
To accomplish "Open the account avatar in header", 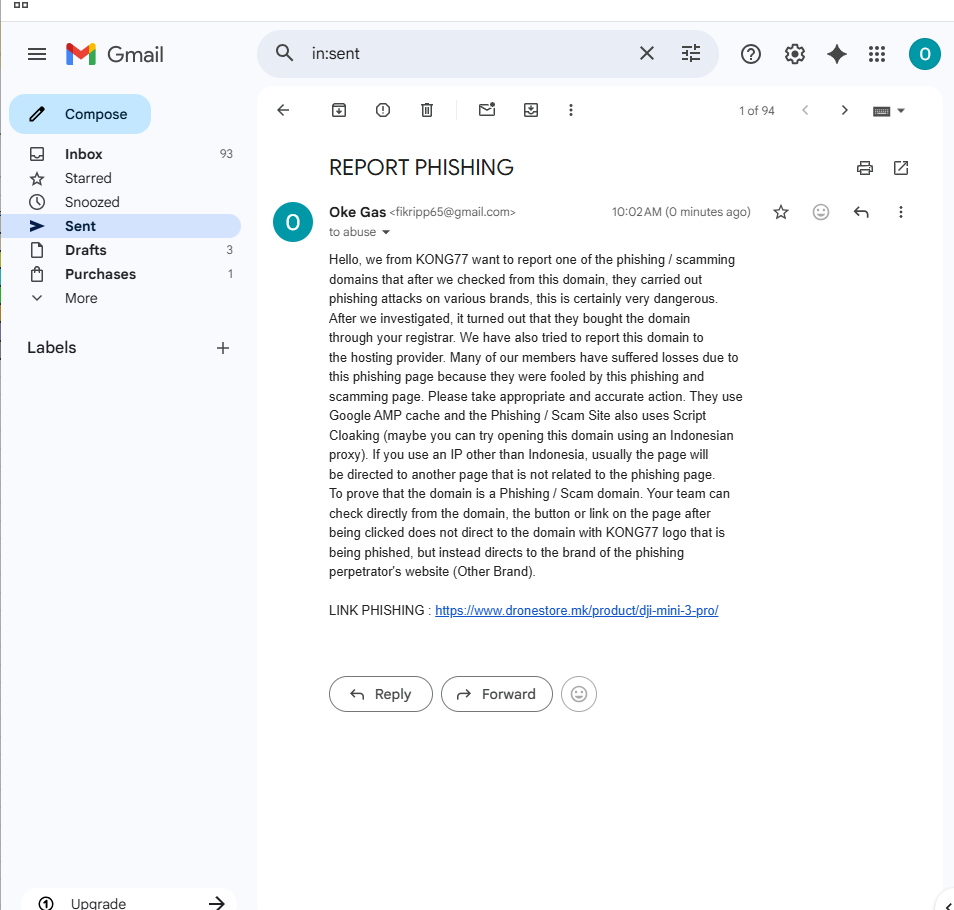I will pos(925,54).
